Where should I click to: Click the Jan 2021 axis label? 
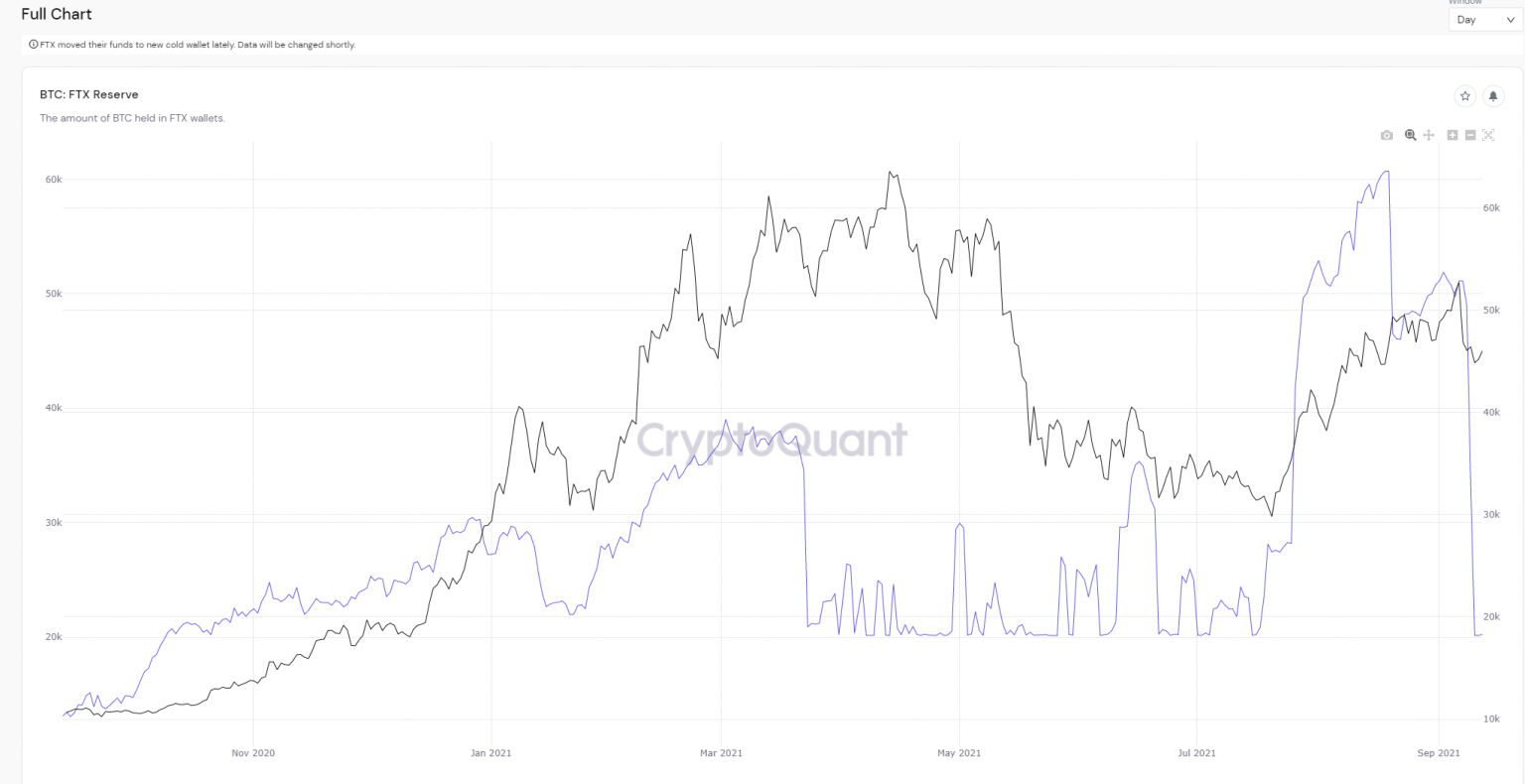pyautogui.click(x=491, y=753)
